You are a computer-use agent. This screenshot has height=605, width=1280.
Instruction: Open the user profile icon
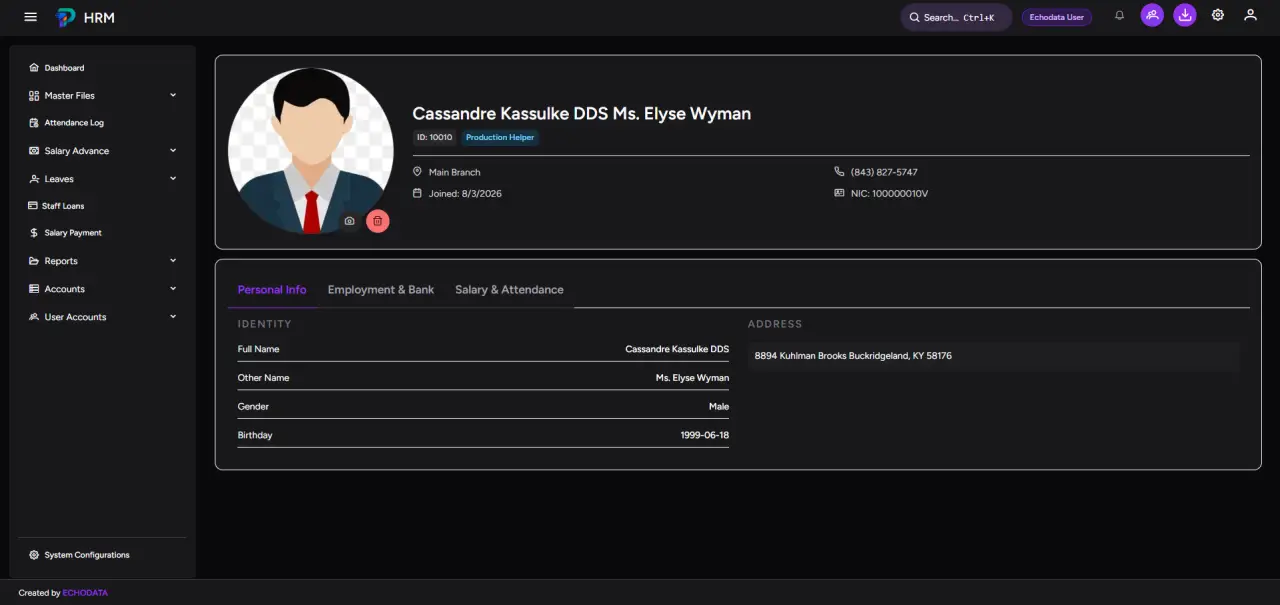(1250, 15)
